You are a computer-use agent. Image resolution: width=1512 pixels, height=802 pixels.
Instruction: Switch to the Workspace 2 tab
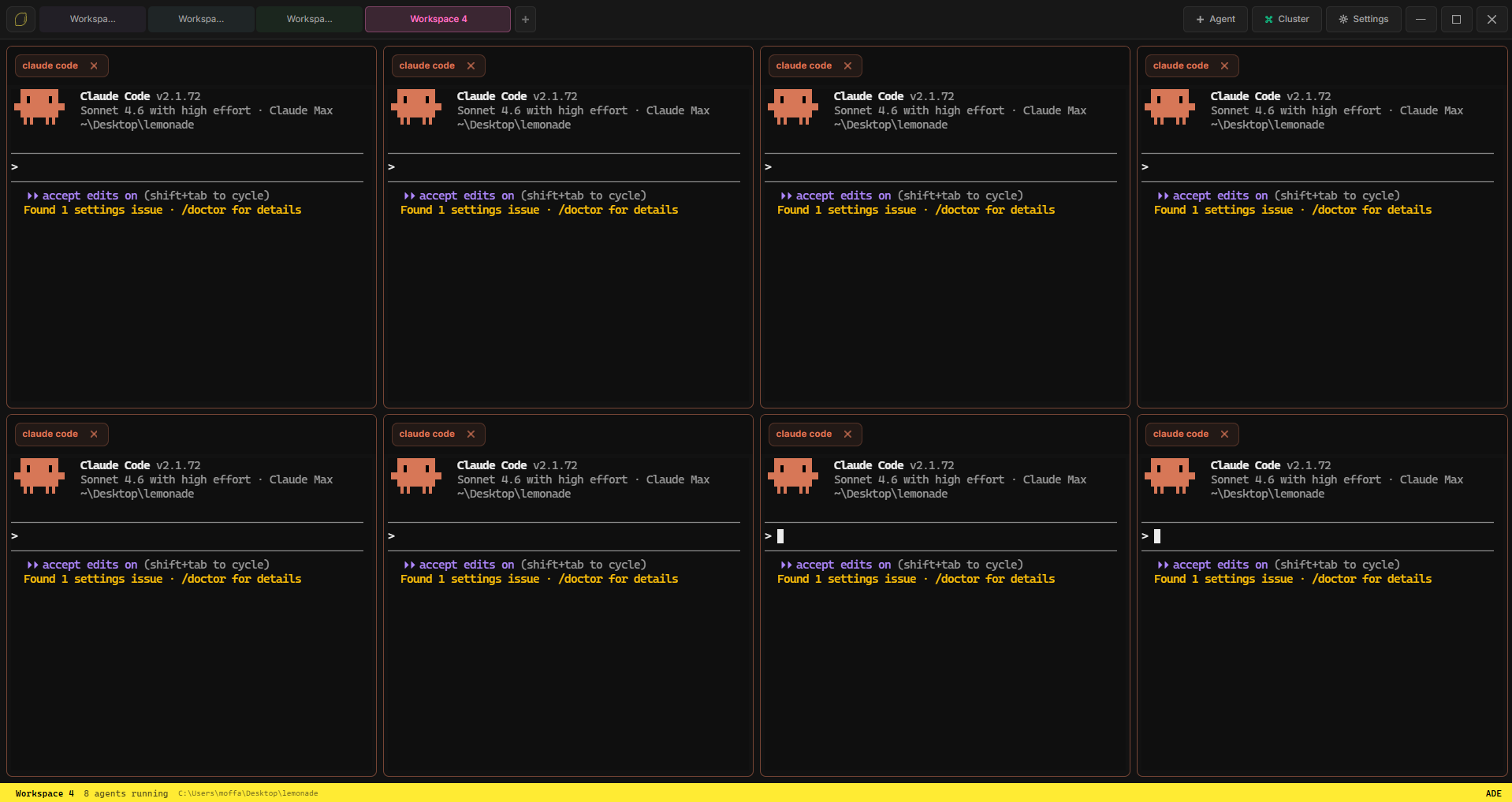click(201, 19)
